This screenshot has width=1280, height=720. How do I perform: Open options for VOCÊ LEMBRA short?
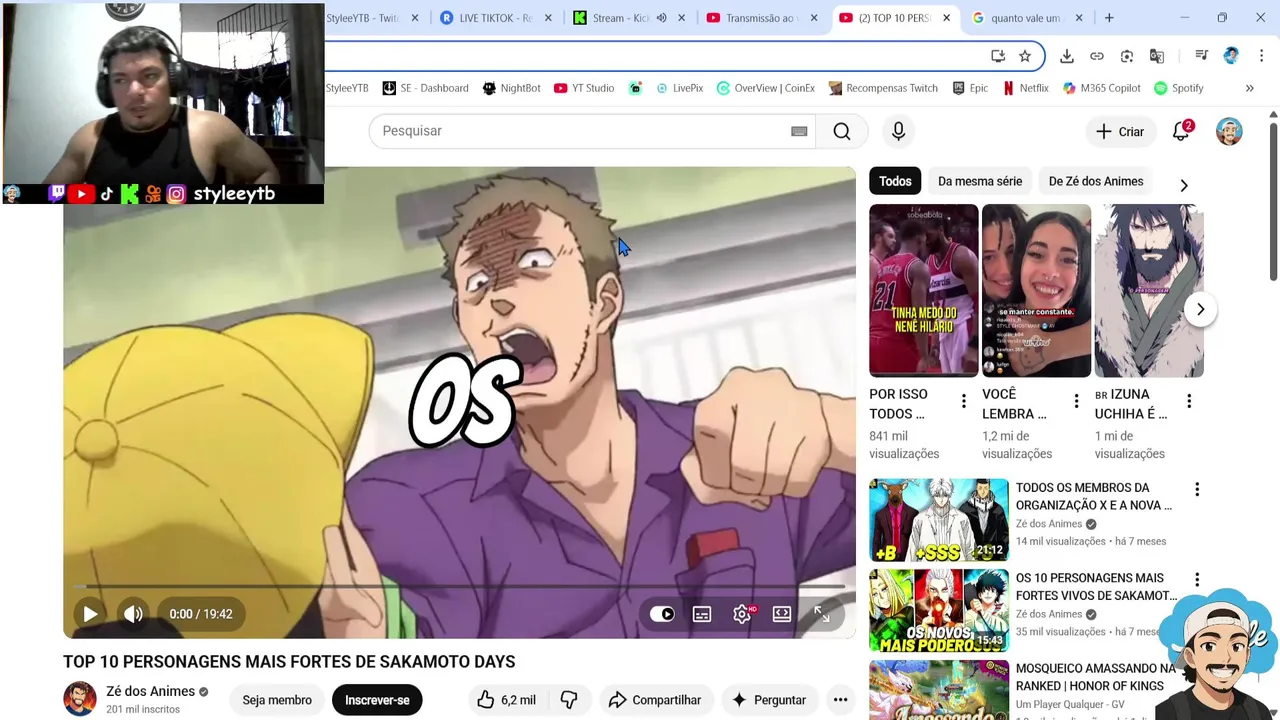coord(1076,401)
